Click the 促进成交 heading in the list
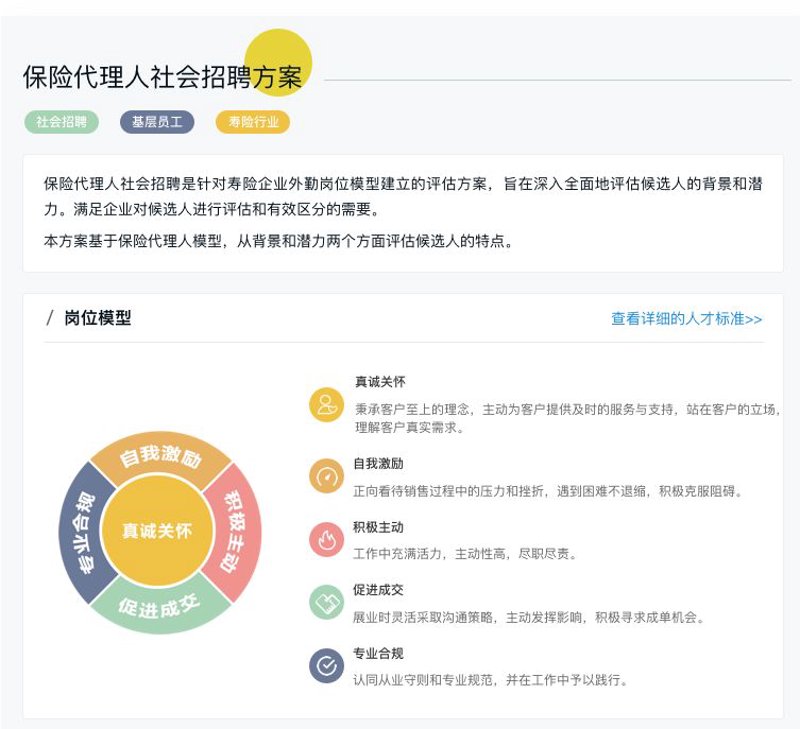The image size is (800, 729). click(379, 590)
